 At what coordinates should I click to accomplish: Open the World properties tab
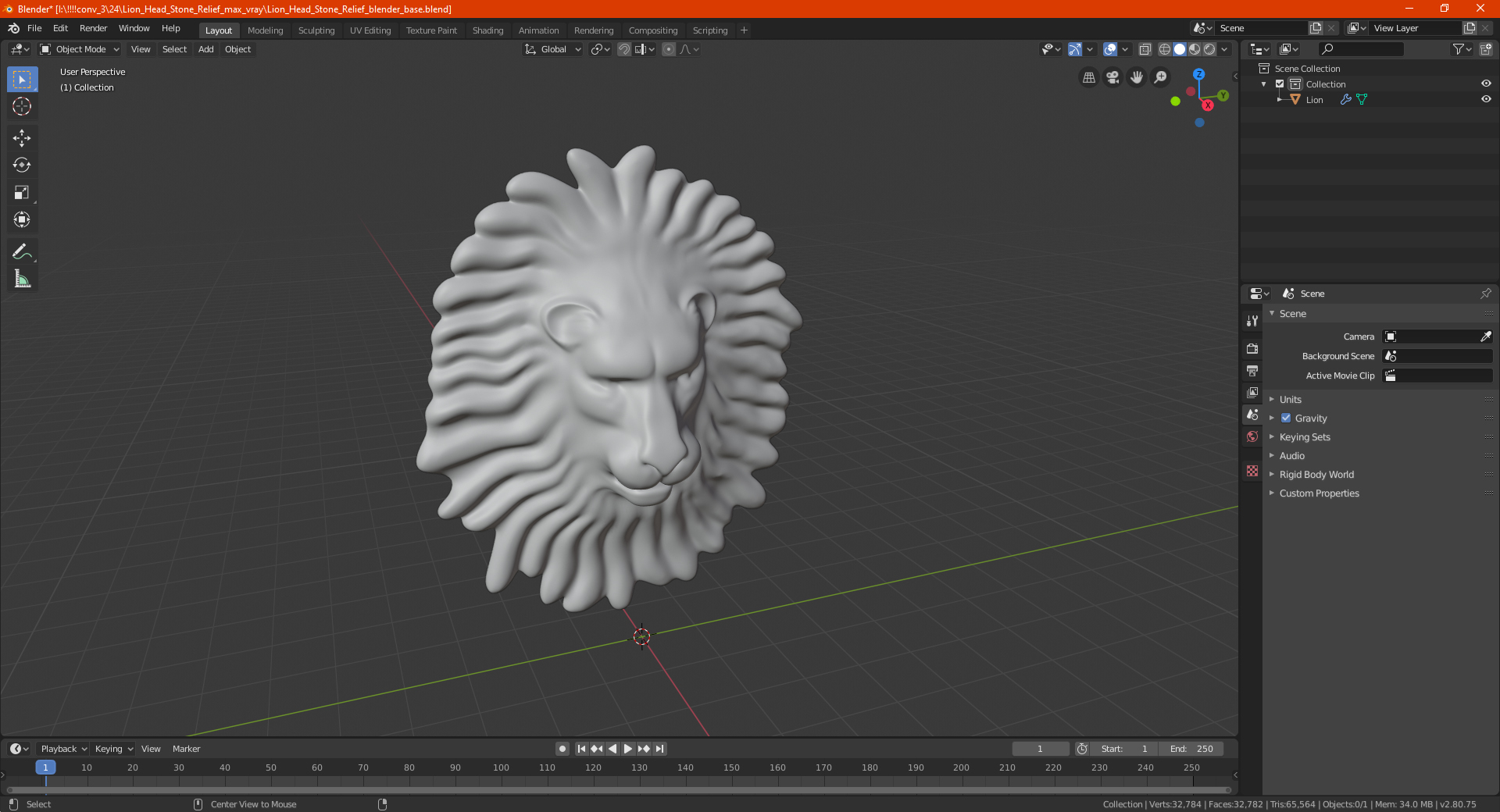click(1252, 436)
